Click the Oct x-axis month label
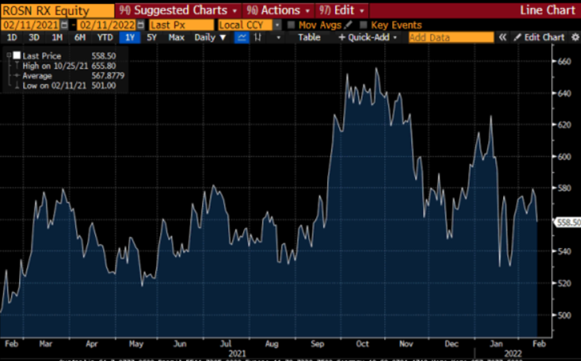581x361 pixels. click(362, 344)
